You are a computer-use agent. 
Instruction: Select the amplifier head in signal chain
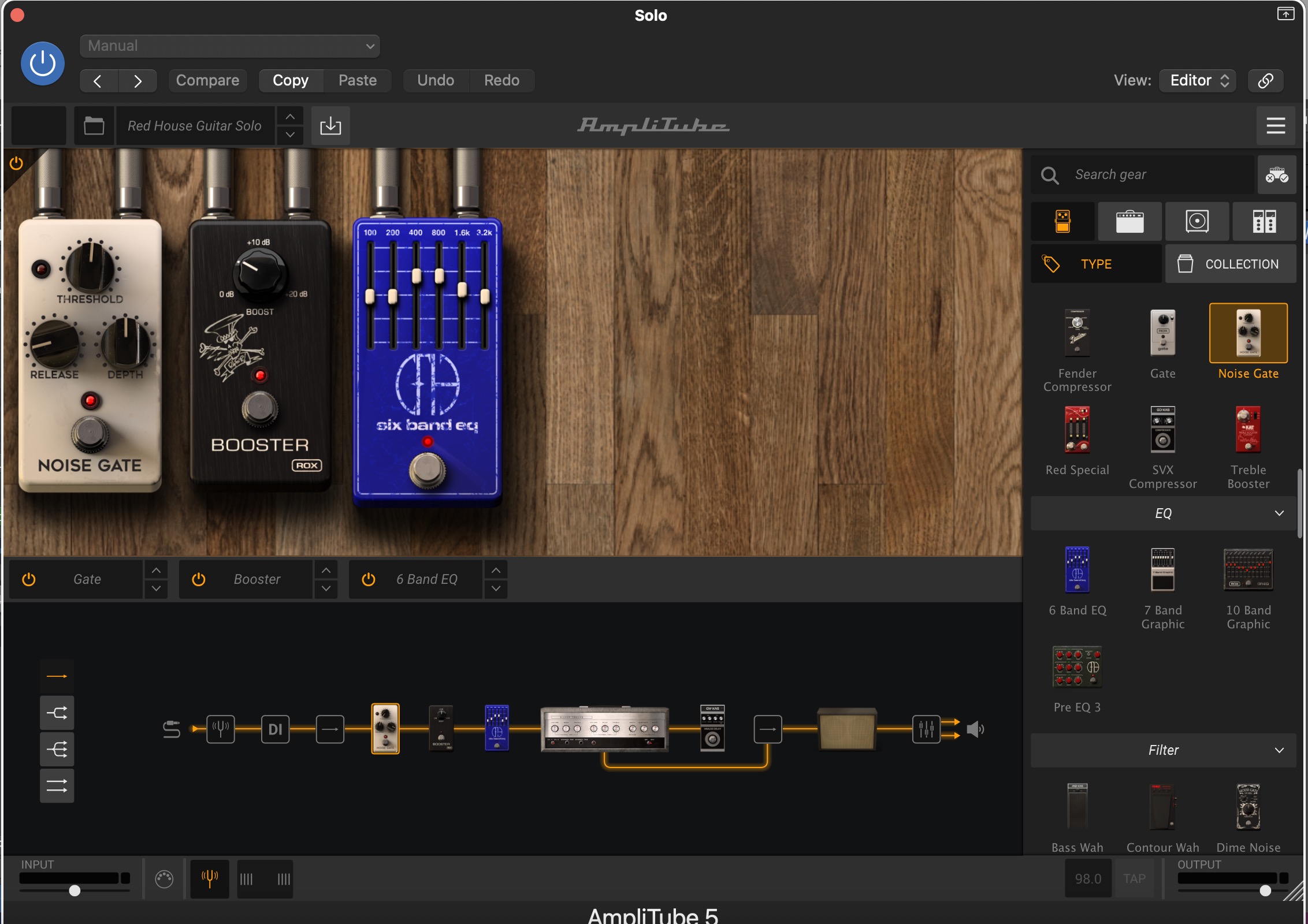(604, 729)
